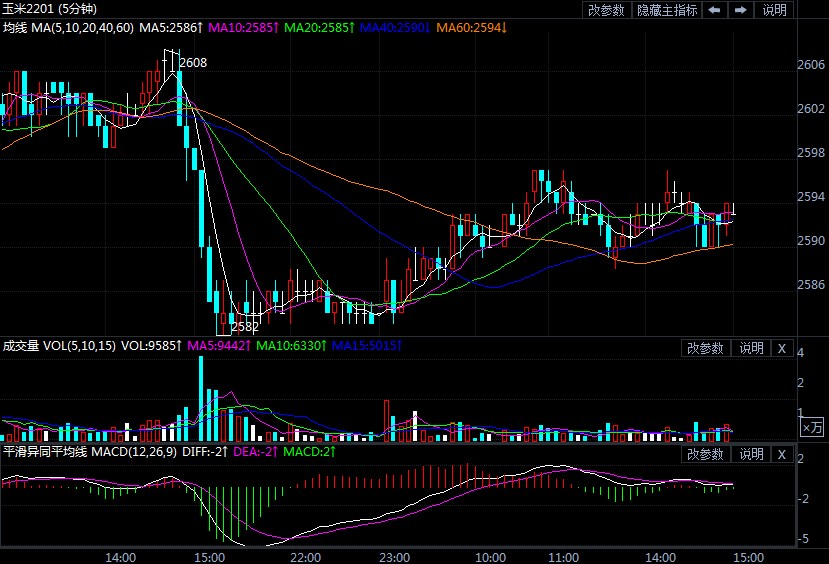Click the 22:00 label on time axis
The width and height of the screenshot is (829, 564).
(x=304, y=556)
